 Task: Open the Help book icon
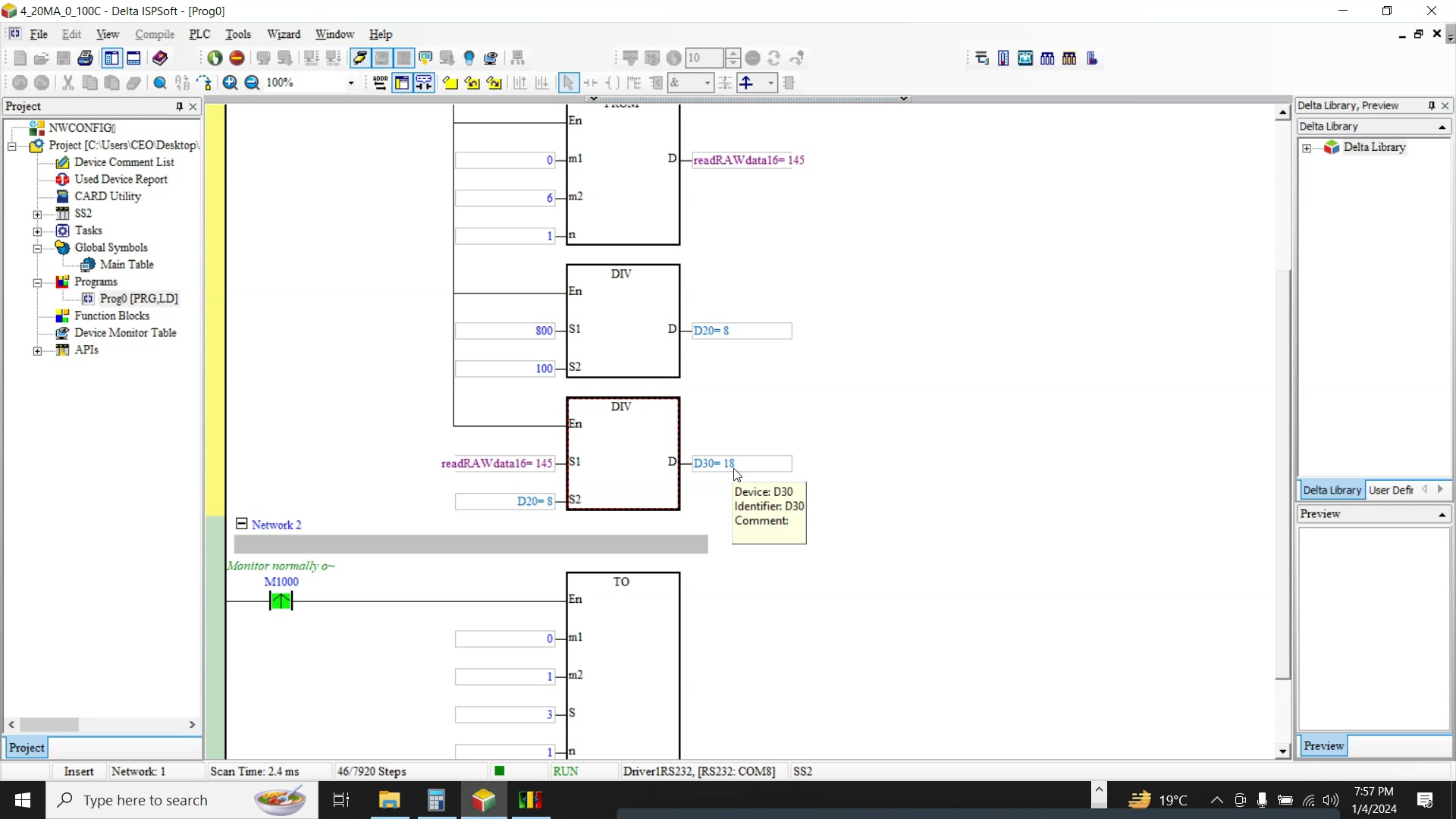click(x=160, y=58)
